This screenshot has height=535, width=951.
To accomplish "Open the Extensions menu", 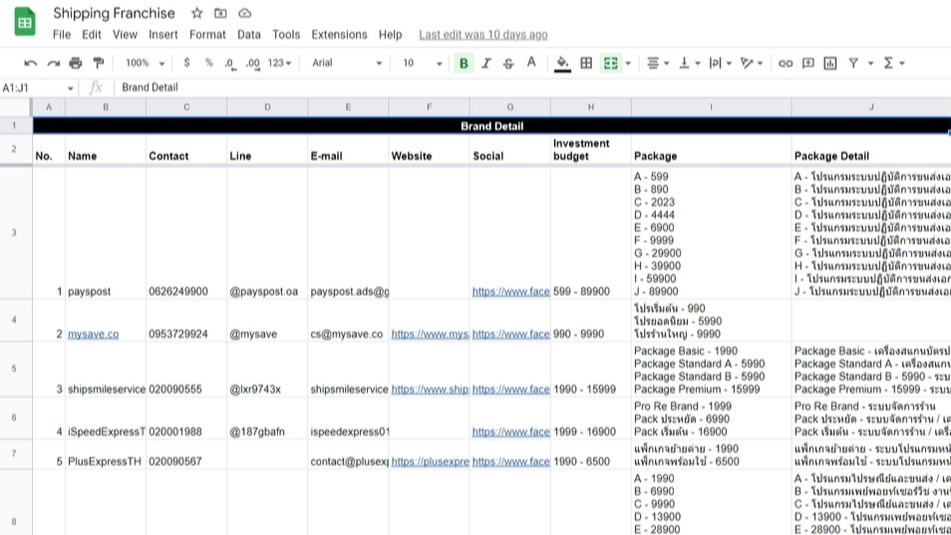I will coord(339,35).
